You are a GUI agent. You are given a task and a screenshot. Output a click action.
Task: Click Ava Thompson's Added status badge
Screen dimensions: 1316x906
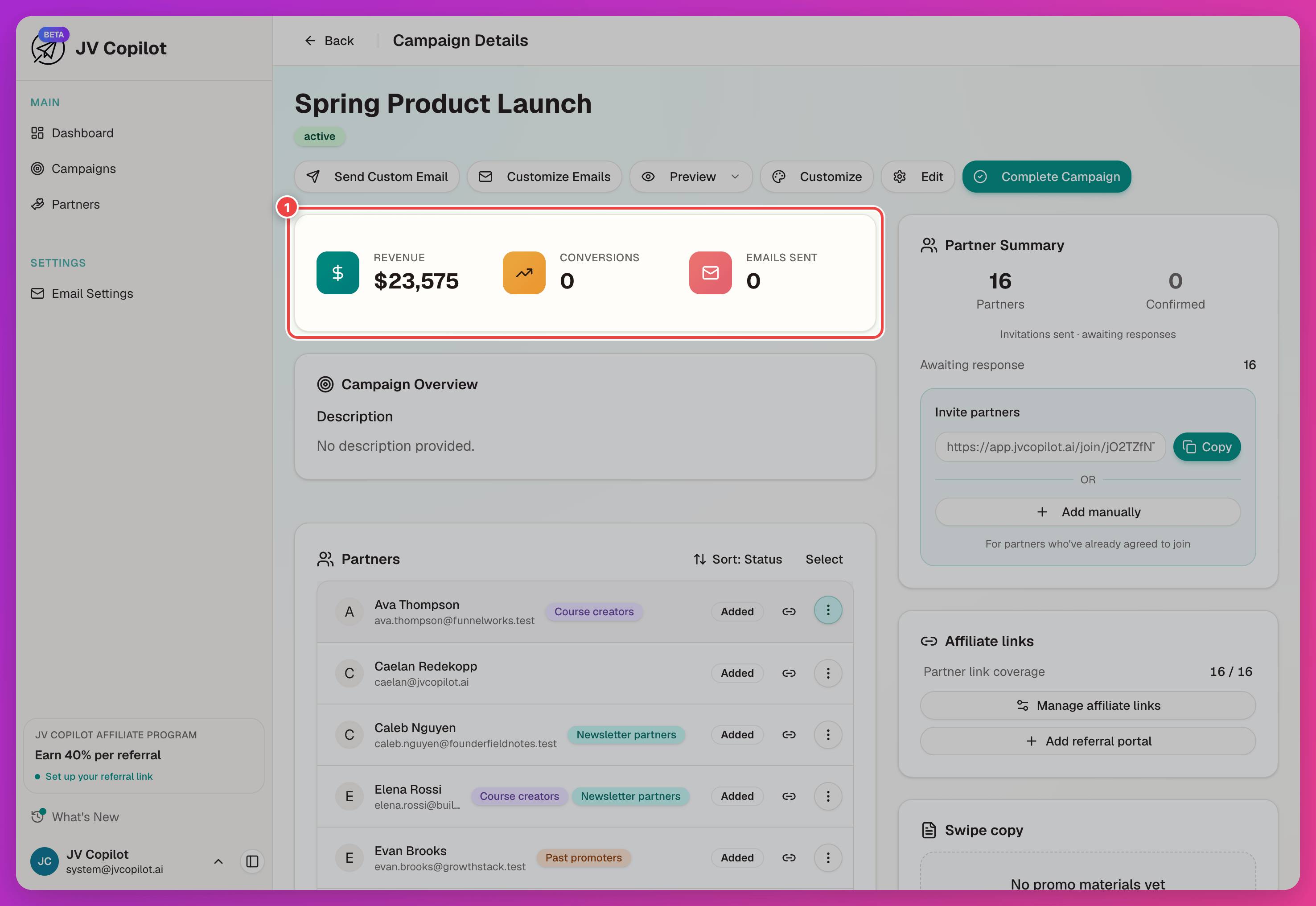pyautogui.click(x=737, y=612)
